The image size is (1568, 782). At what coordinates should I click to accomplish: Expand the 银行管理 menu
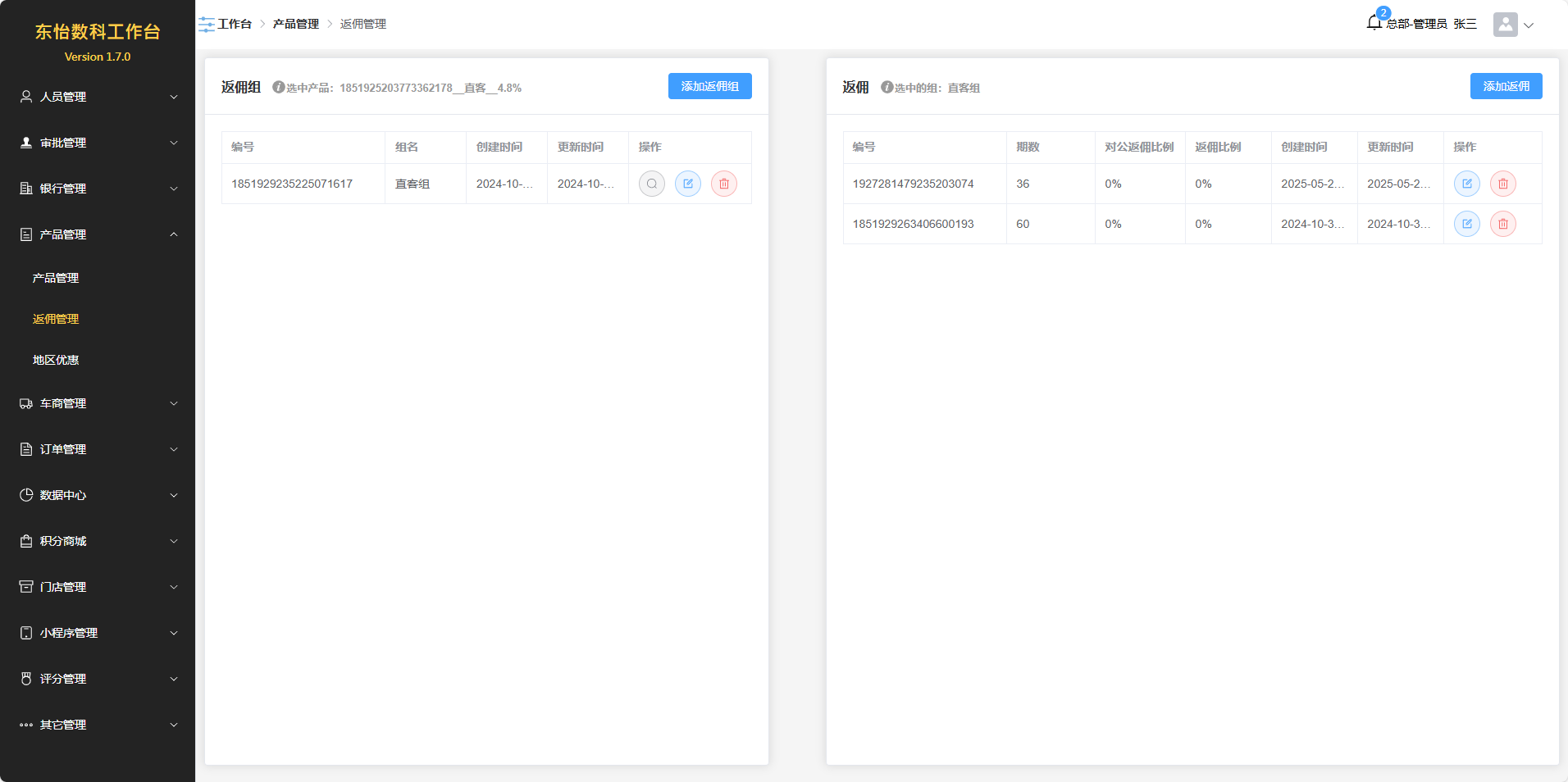(x=98, y=189)
